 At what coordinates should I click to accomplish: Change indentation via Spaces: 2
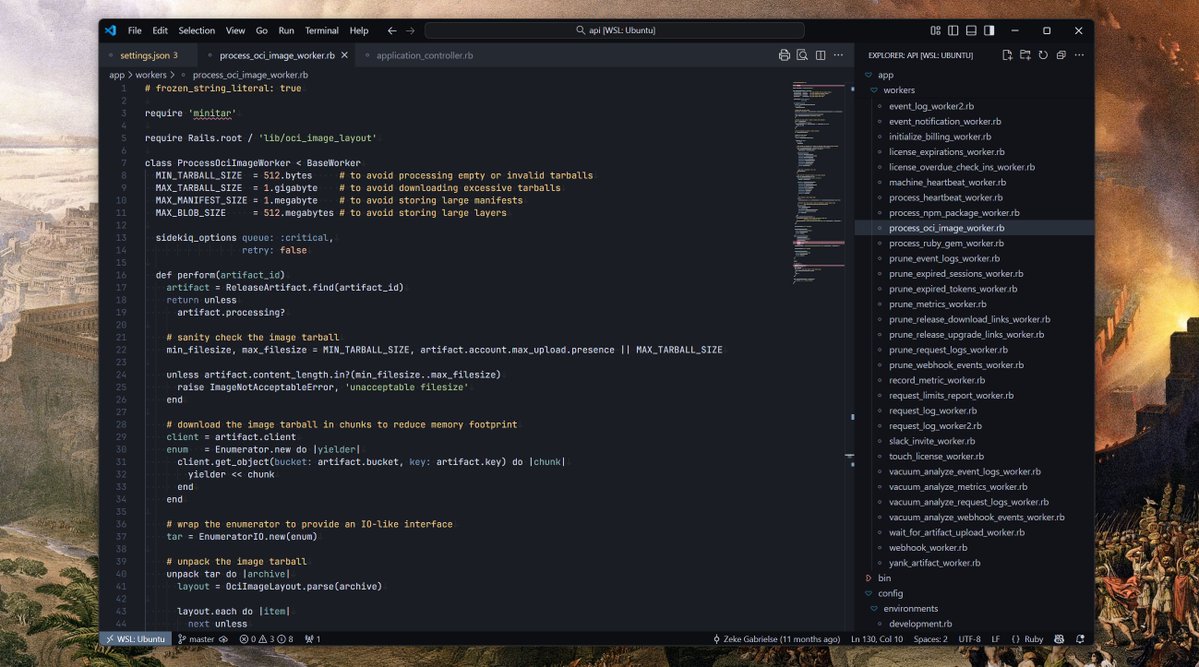[930, 639]
